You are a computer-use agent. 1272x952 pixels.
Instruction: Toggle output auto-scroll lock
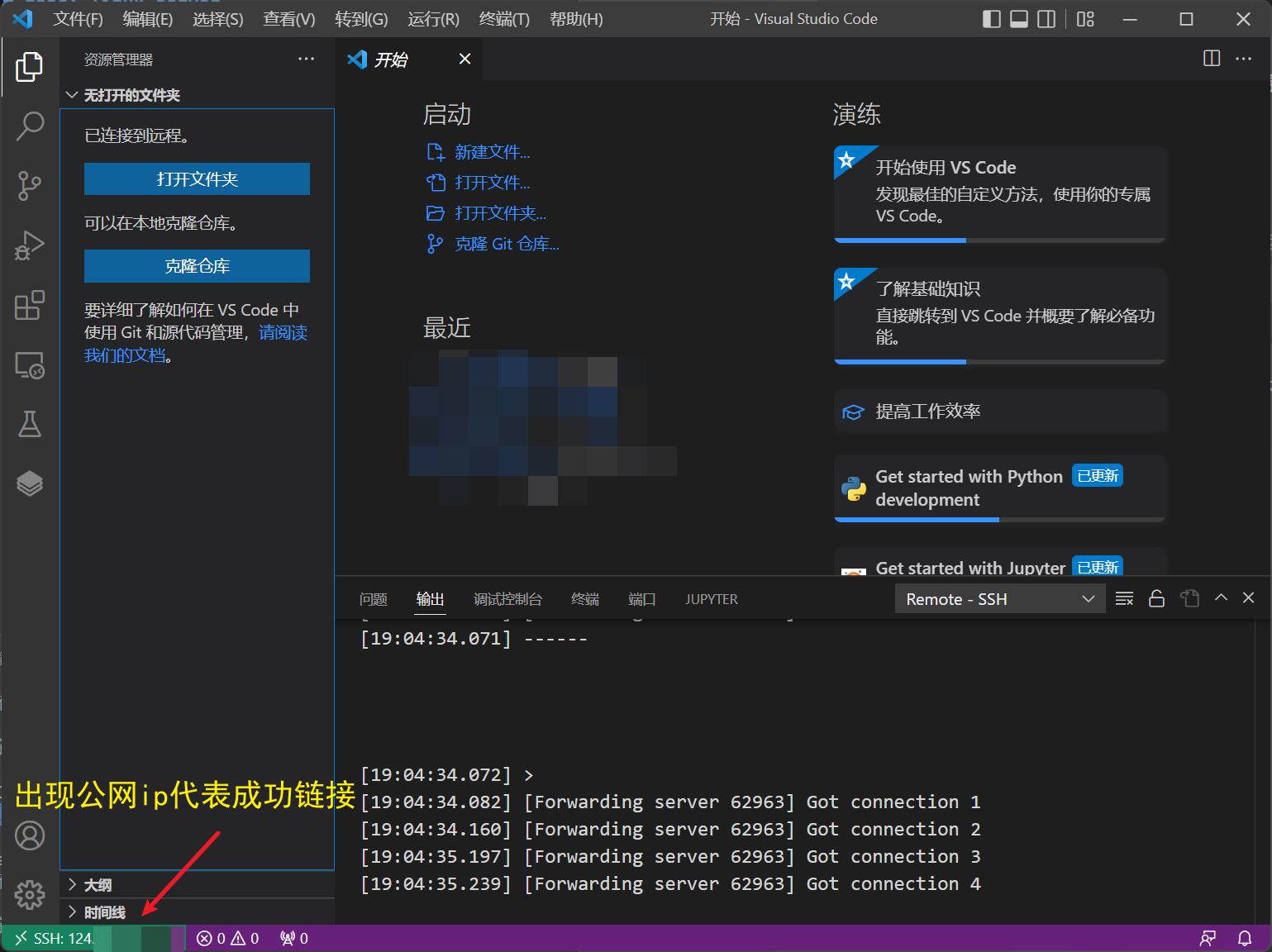[1157, 598]
